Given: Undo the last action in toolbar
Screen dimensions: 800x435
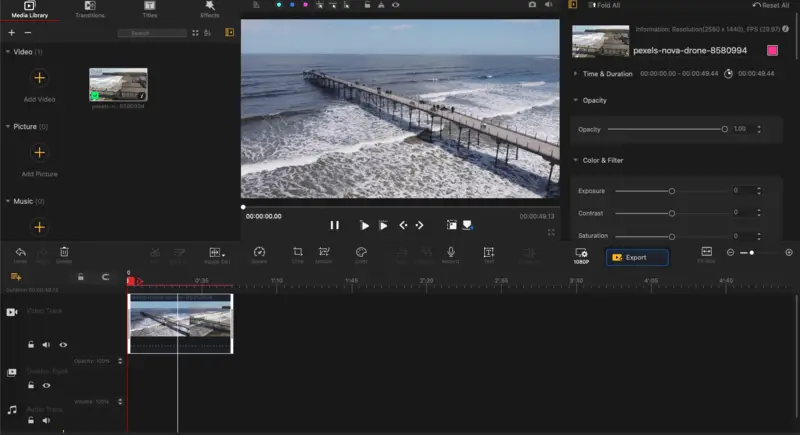Looking at the screenshot, I should (20, 254).
